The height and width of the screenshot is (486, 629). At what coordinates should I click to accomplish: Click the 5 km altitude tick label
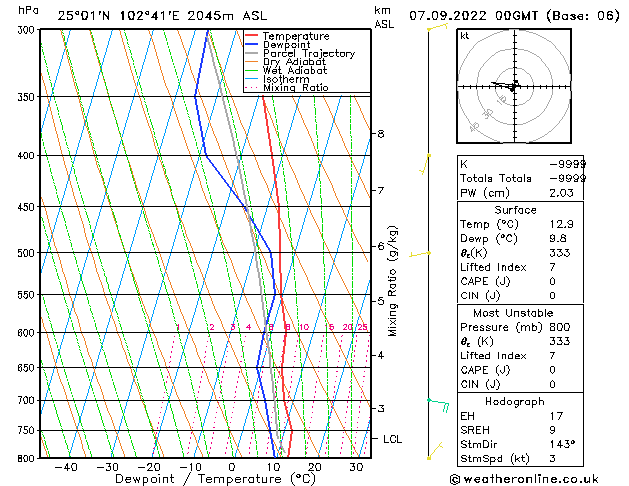pyautogui.click(x=381, y=301)
